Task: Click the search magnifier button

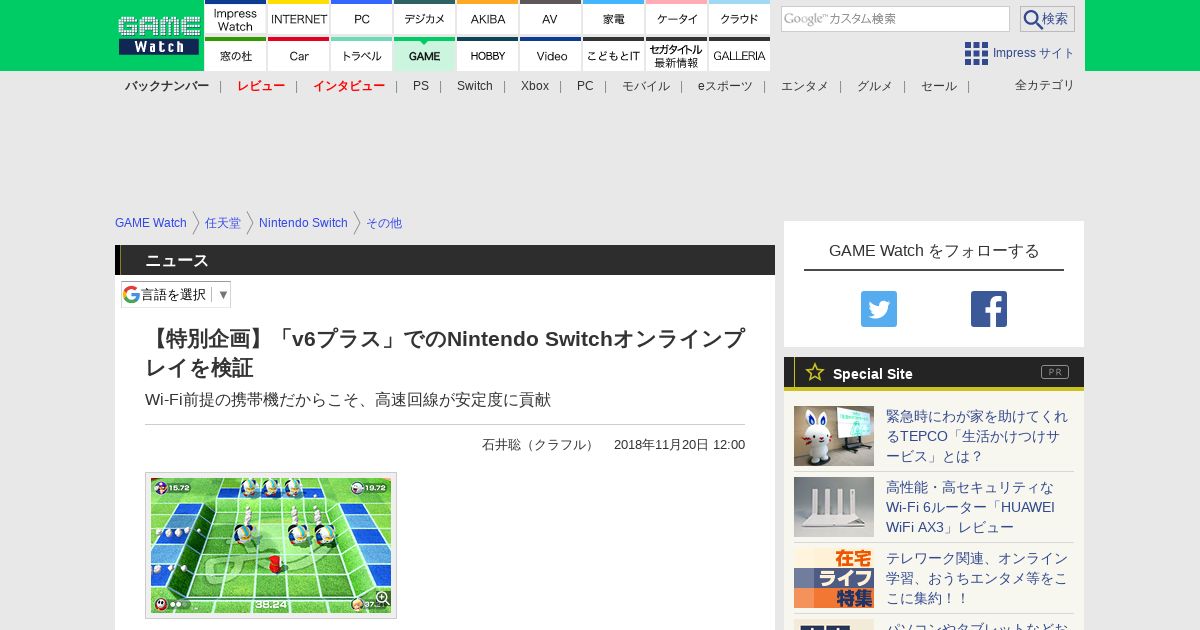Action: point(1047,19)
